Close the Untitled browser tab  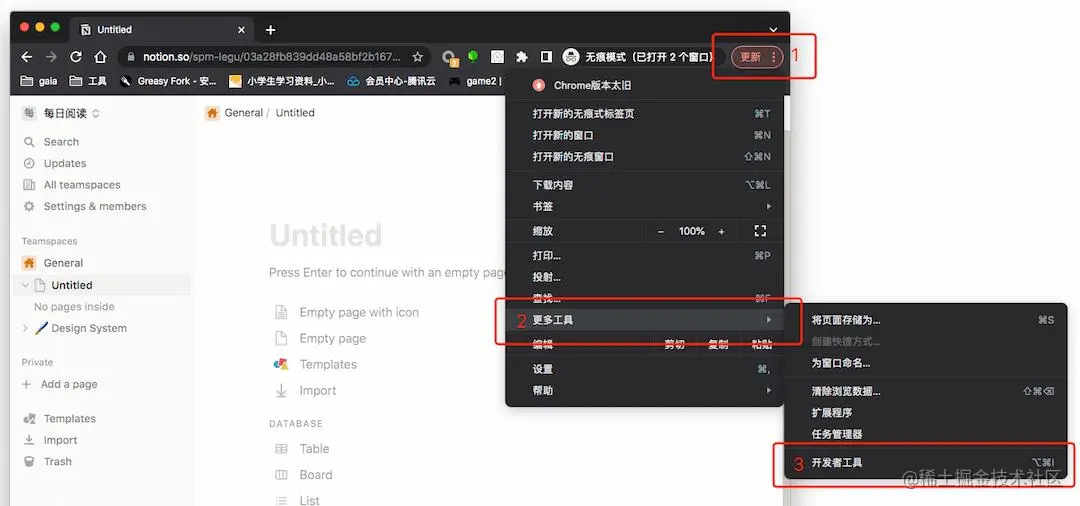tap(241, 30)
